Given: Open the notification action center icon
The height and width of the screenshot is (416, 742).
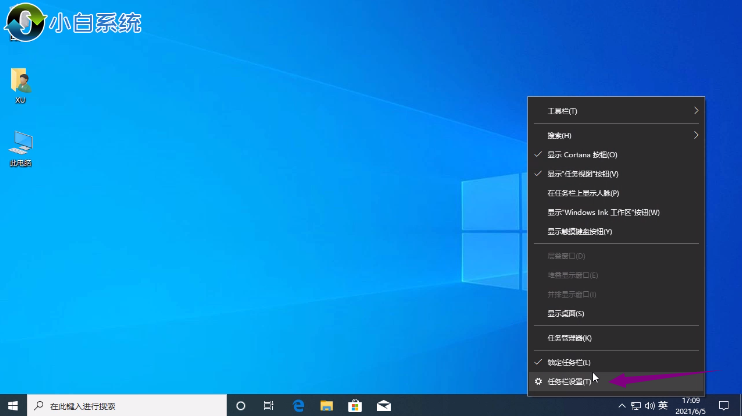Looking at the screenshot, I should click(x=724, y=406).
